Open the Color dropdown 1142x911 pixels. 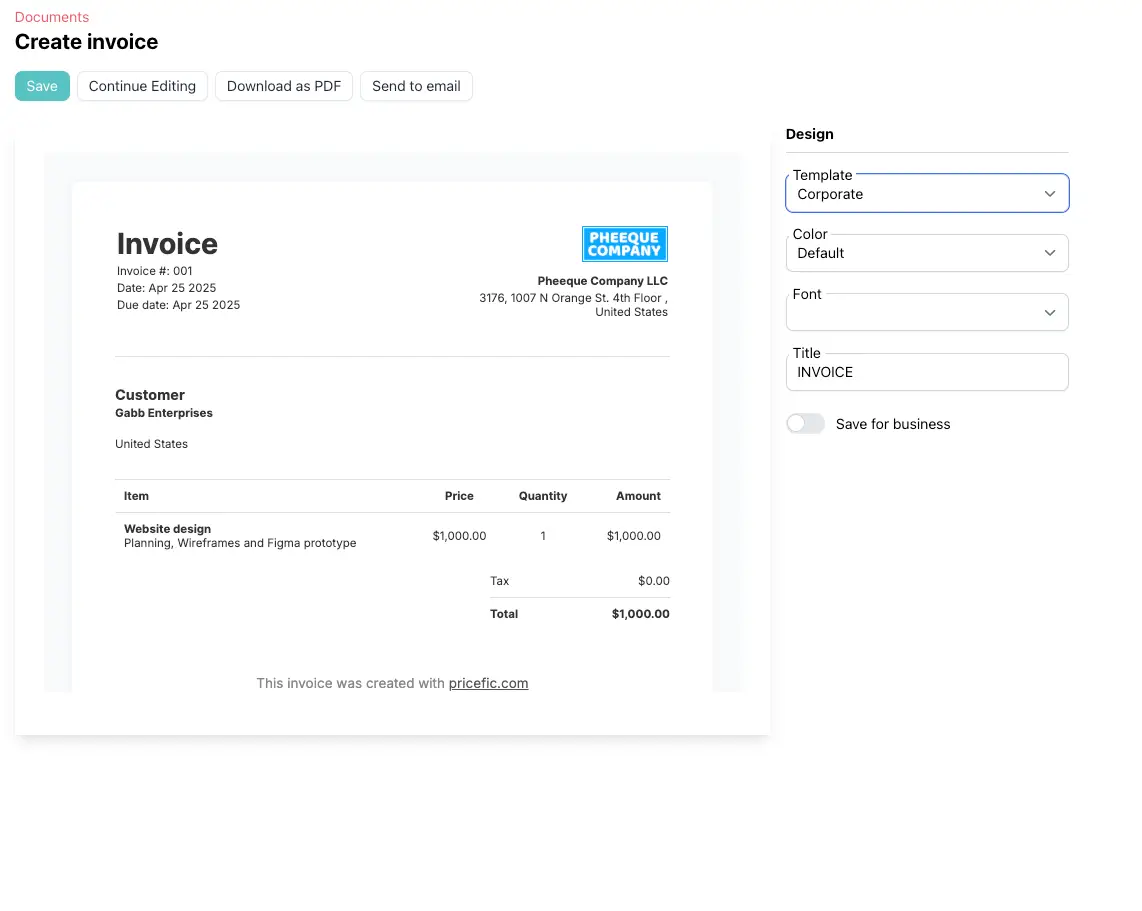(926, 253)
